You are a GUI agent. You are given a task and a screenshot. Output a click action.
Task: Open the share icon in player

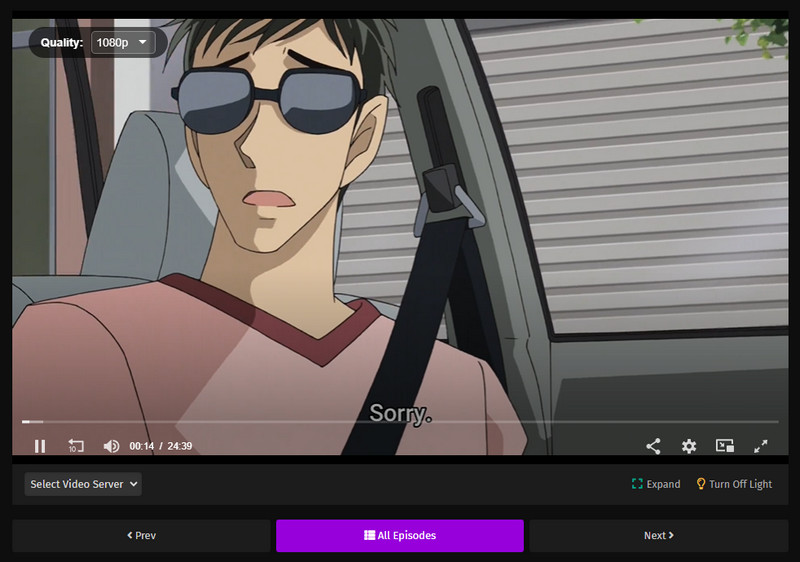653,446
